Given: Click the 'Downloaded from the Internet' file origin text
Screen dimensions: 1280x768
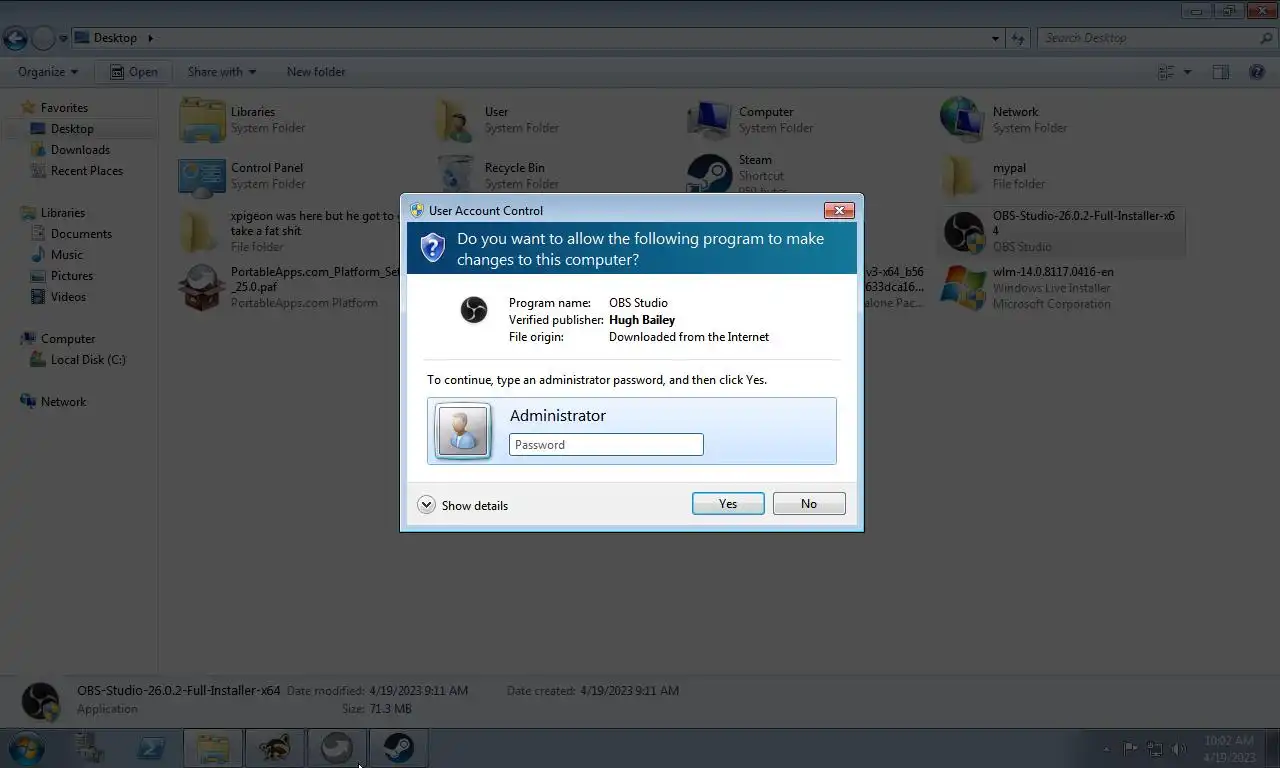Looking at the screenshot, I should (x=689, y=337).
